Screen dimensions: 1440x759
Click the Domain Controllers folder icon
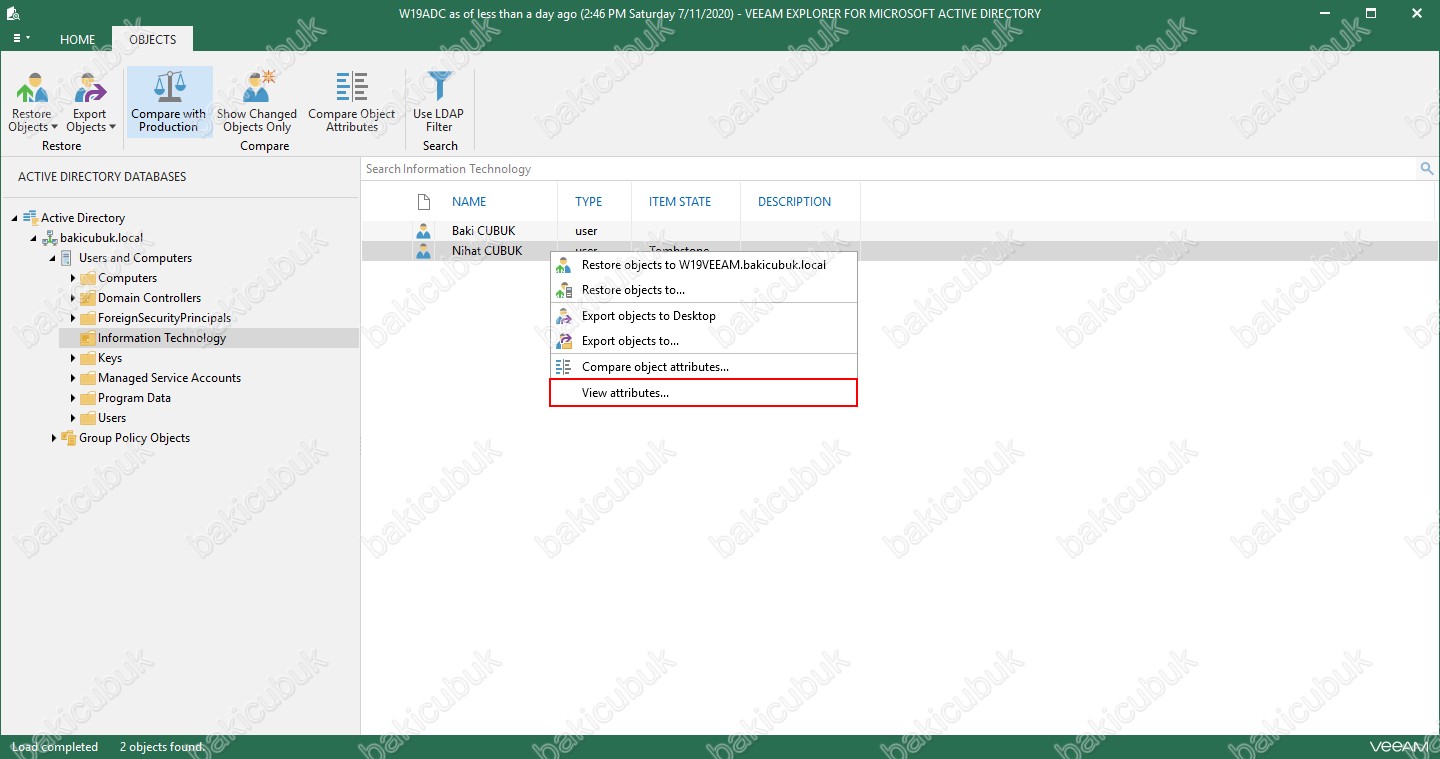87,298
